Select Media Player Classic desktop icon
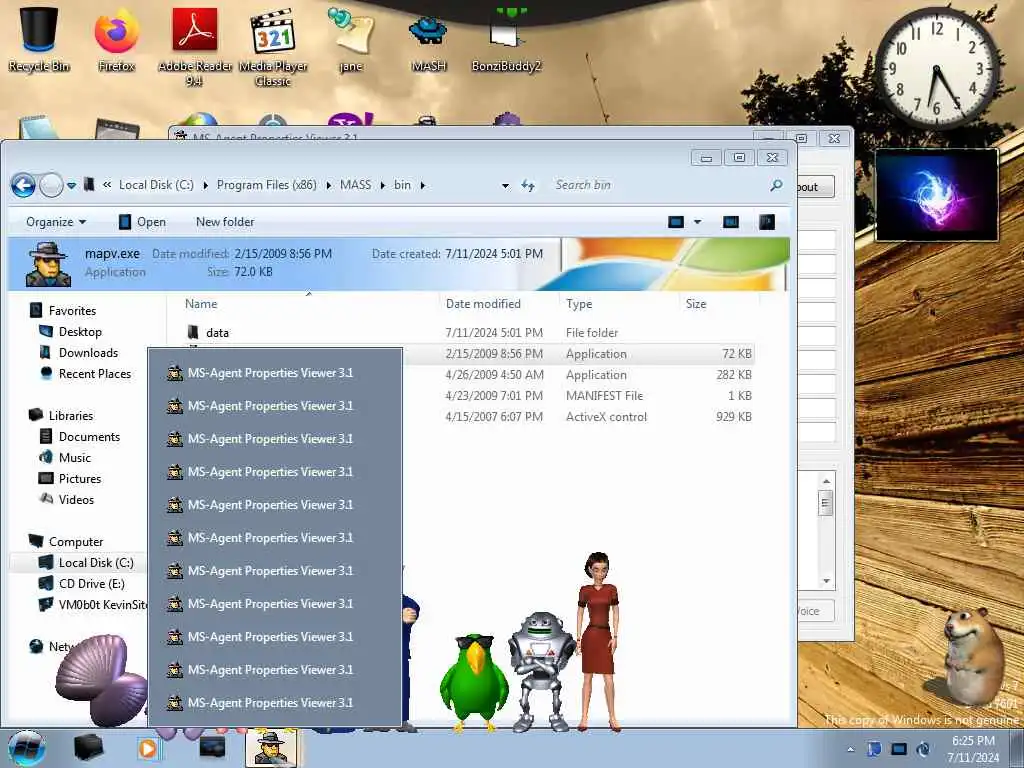 coord(273,46)
